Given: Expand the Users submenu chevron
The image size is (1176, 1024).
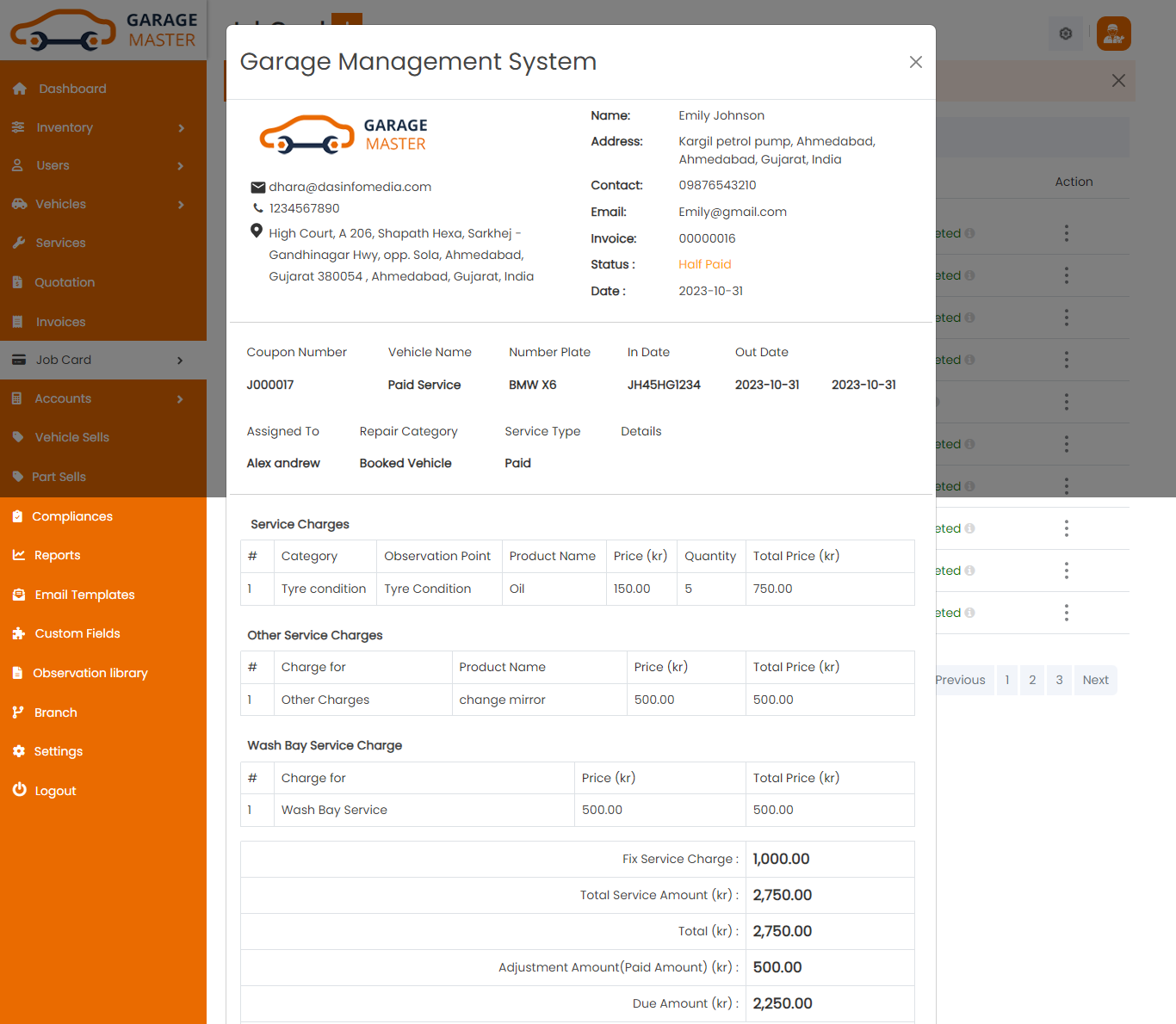Looking at the screenshot, I should pyautogui.click(x=181, y=165).
